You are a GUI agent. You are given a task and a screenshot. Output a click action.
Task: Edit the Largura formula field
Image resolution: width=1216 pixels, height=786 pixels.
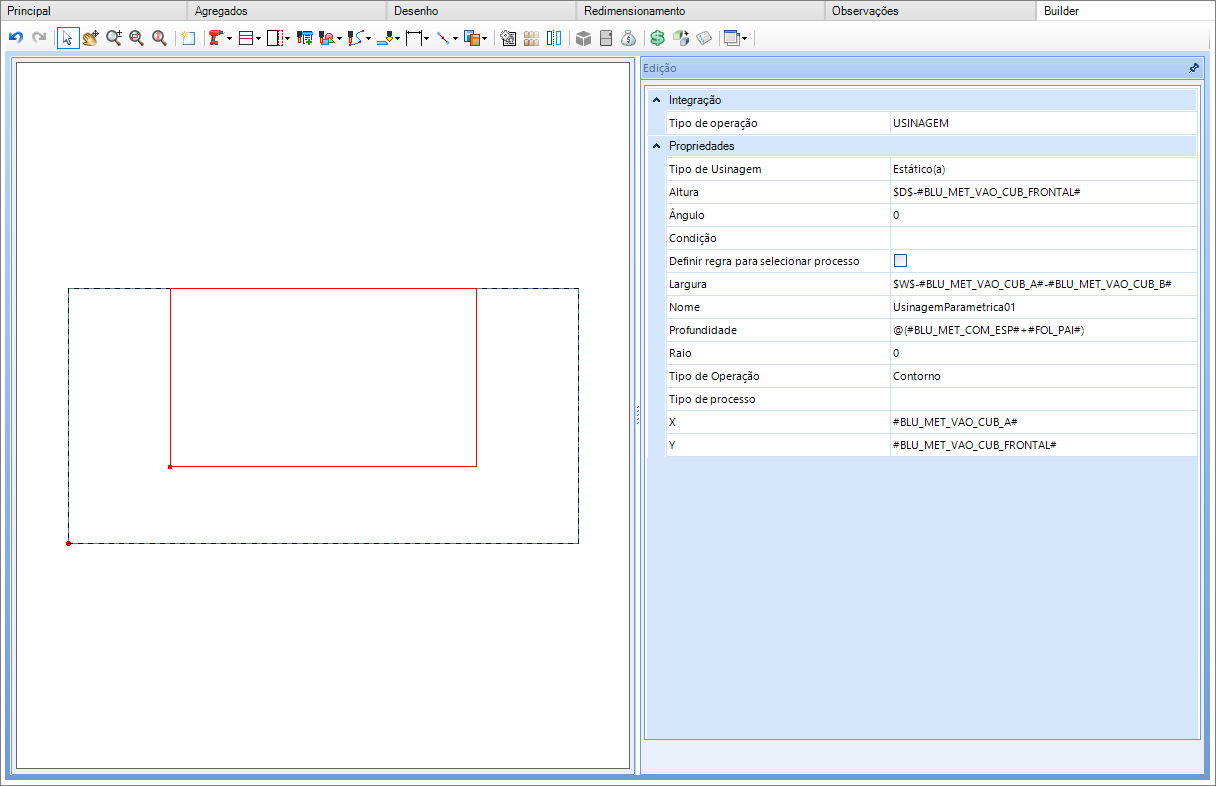(x=1043, y=284)
